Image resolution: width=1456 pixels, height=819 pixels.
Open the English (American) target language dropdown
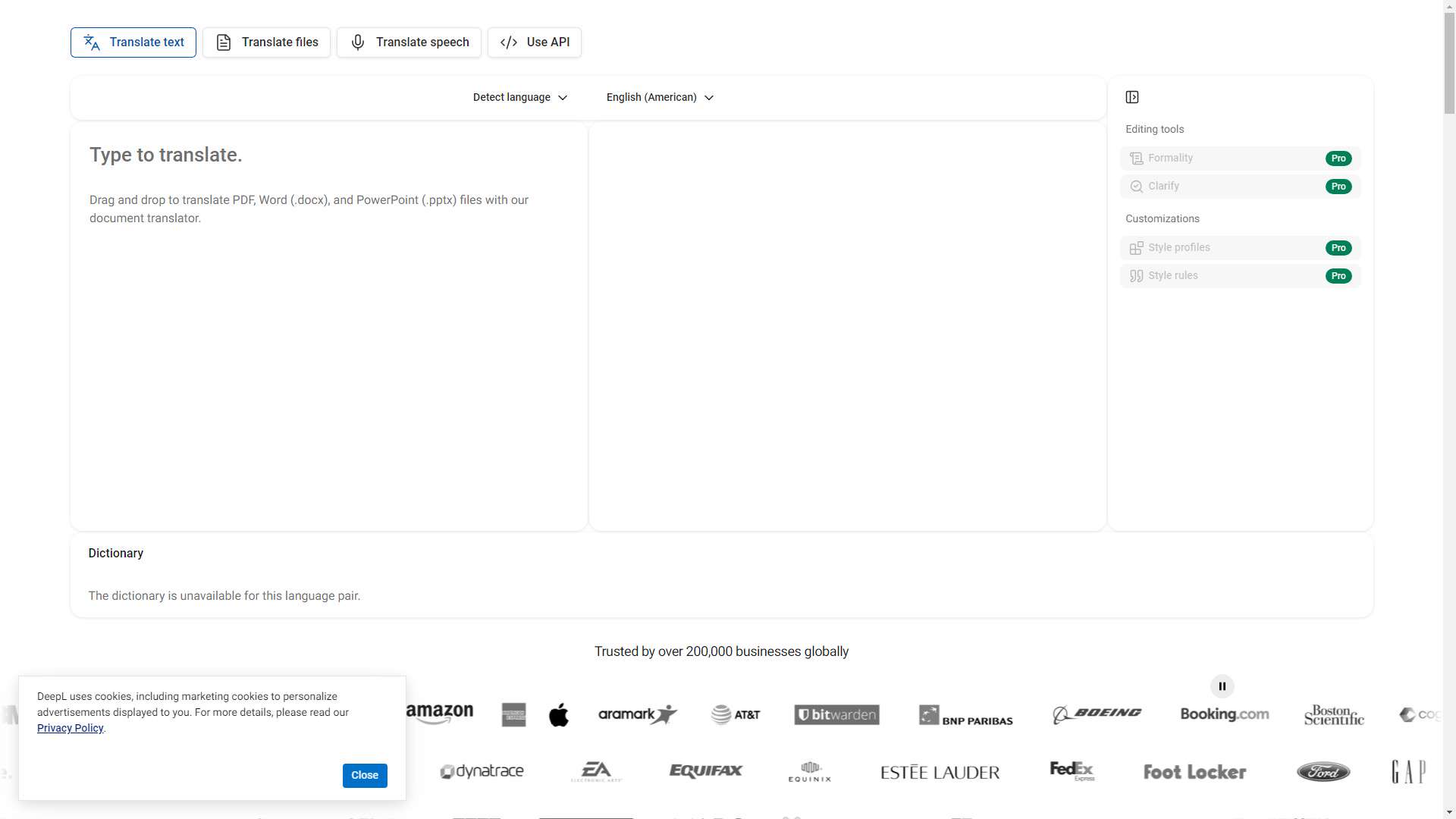(660, 97)
